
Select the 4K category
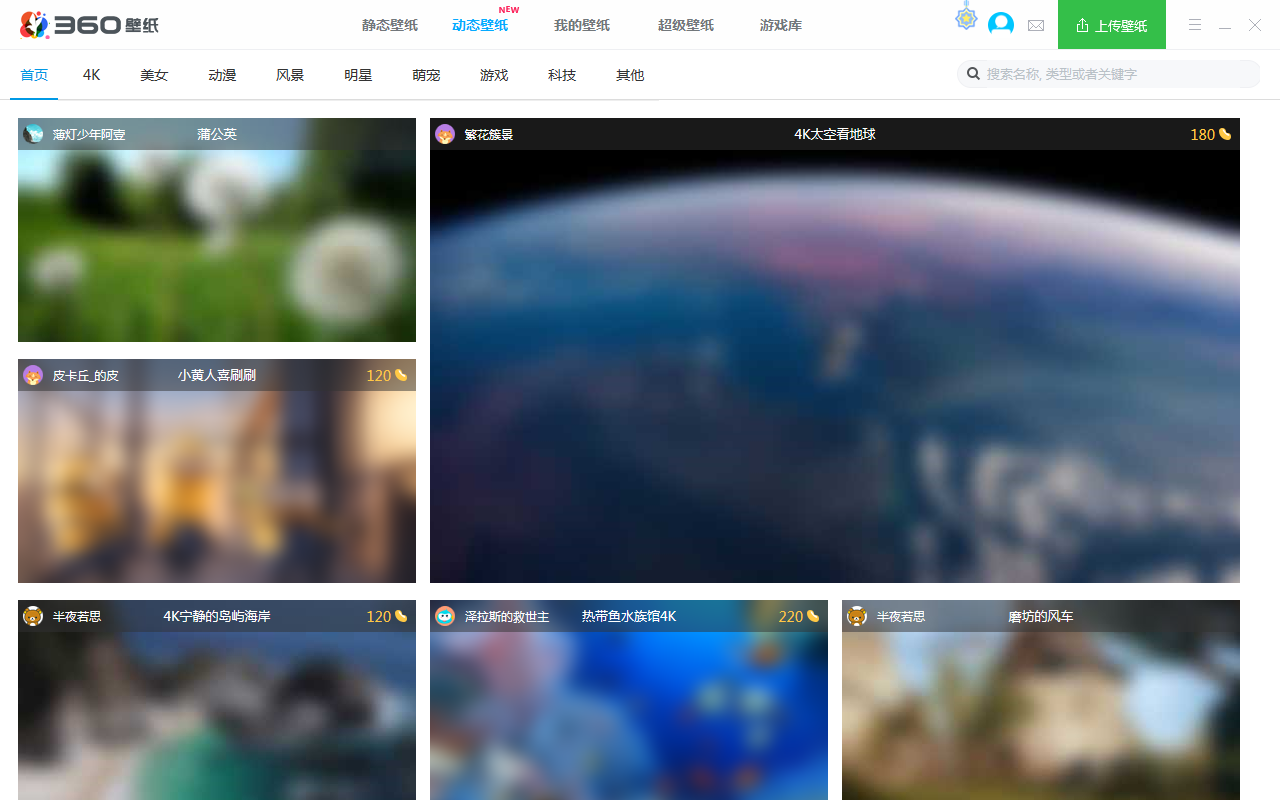(x=92, y=75)
